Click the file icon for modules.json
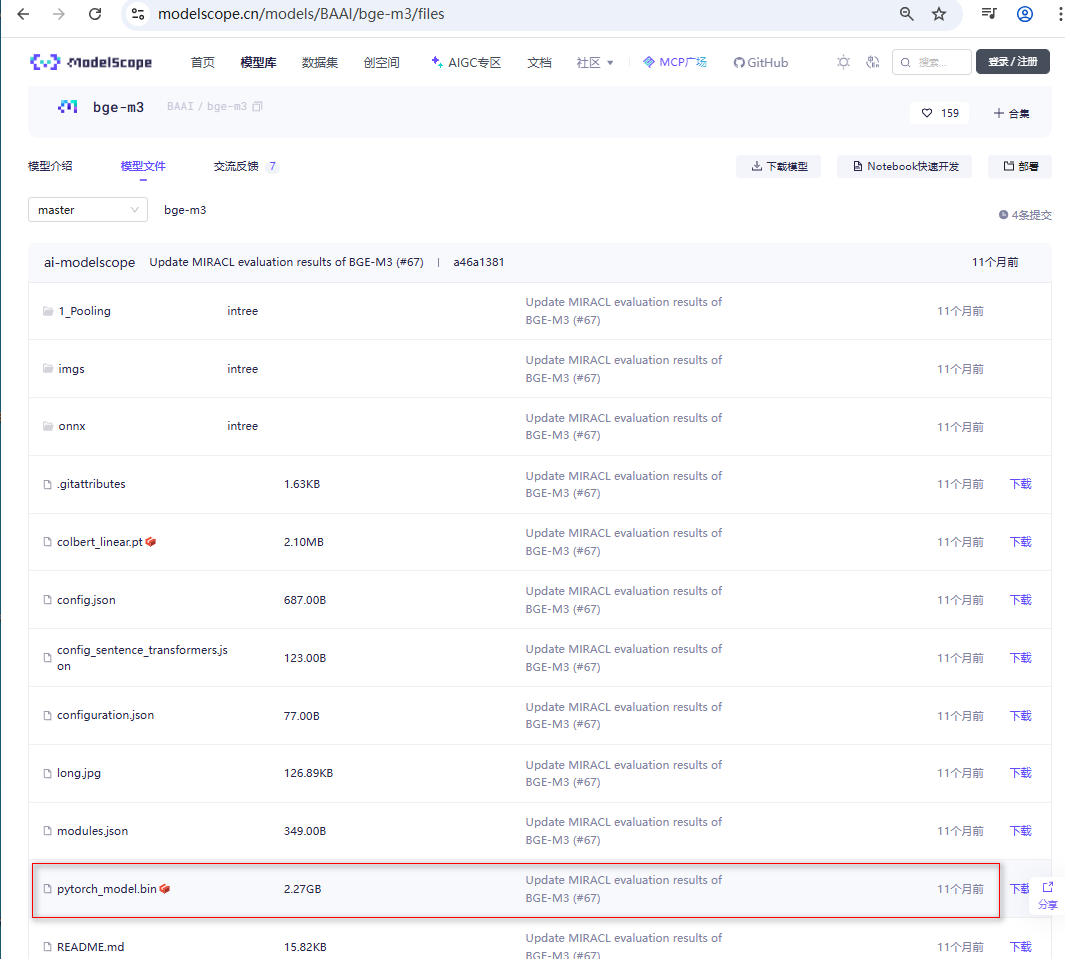This screenshot has height=959, width=1065. pyautogui.click(x=48, y=831)
